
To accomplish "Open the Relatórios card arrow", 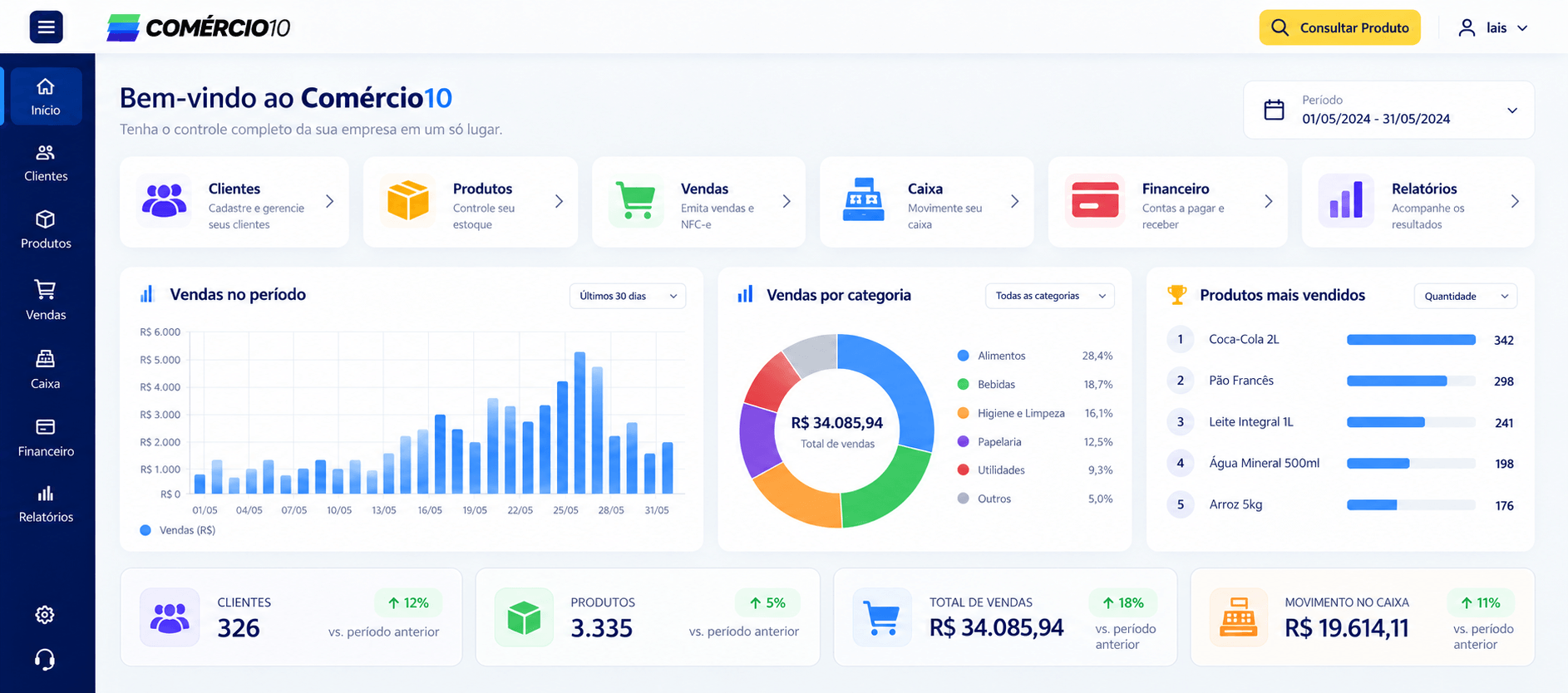I will pyautogui.click(x=1515, y=201).
